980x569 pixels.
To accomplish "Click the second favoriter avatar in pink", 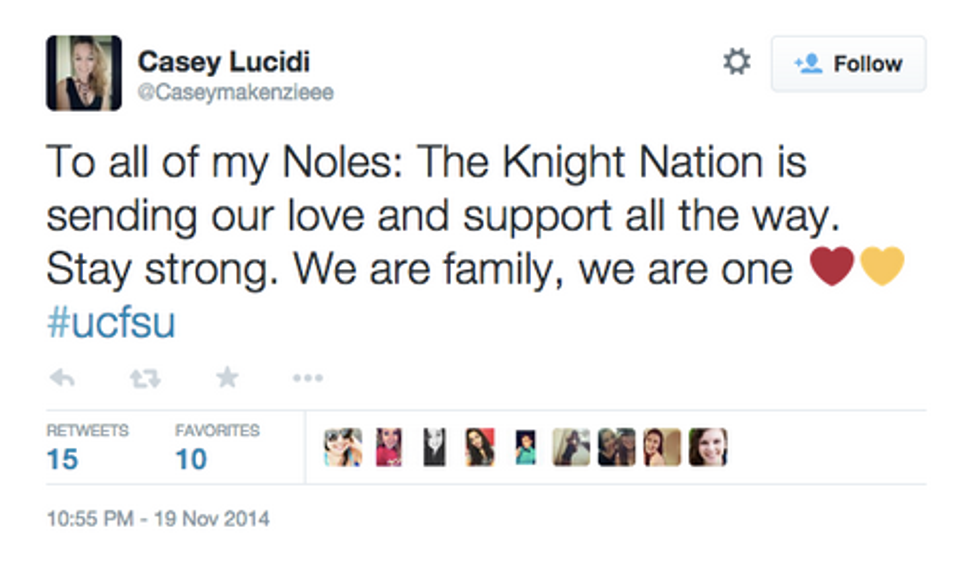I will (x=388, y=448).
